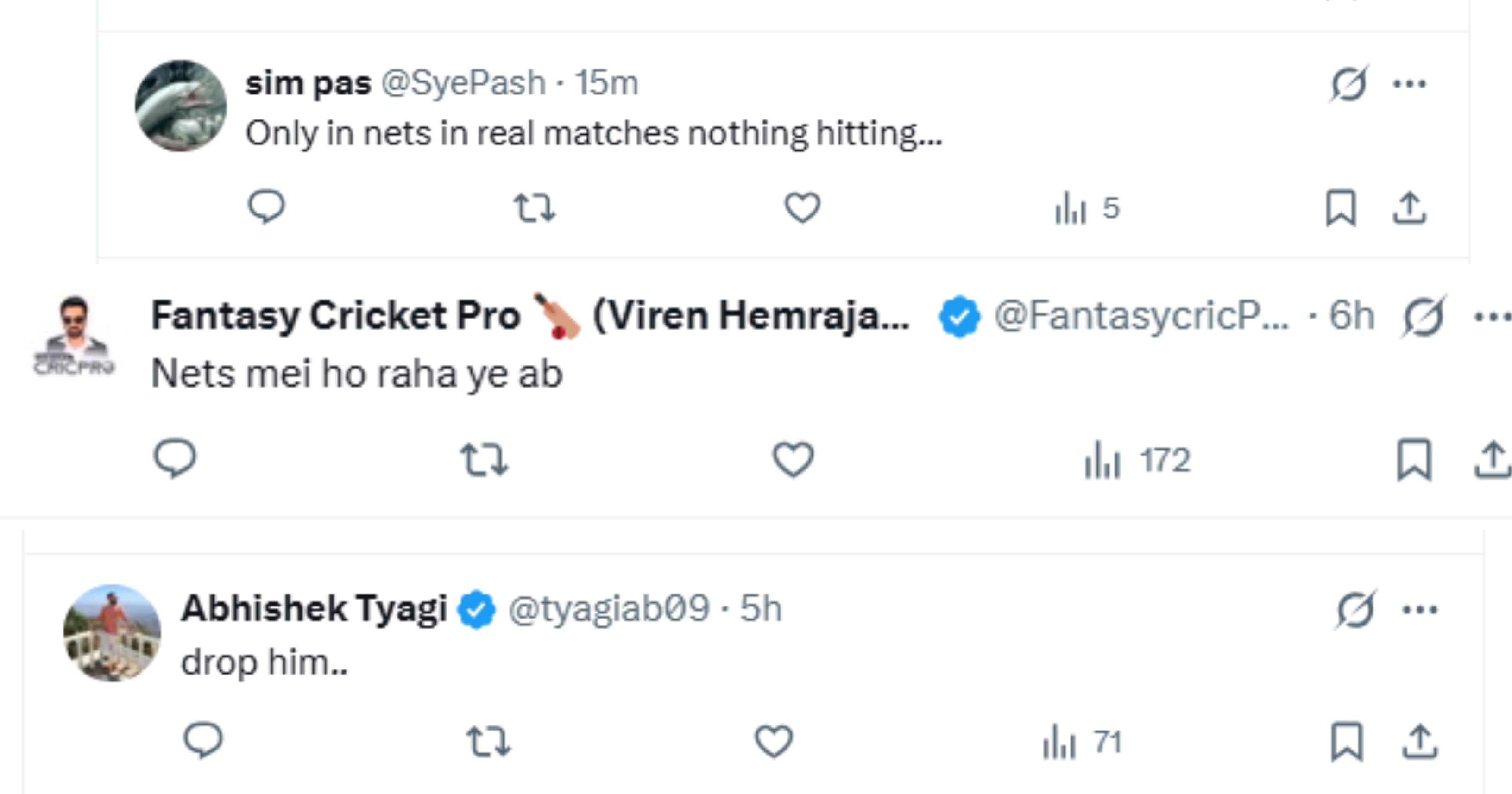View 172 views analytics
1512x794 pixels.
pyautogui.click(x=1136, y=460)
